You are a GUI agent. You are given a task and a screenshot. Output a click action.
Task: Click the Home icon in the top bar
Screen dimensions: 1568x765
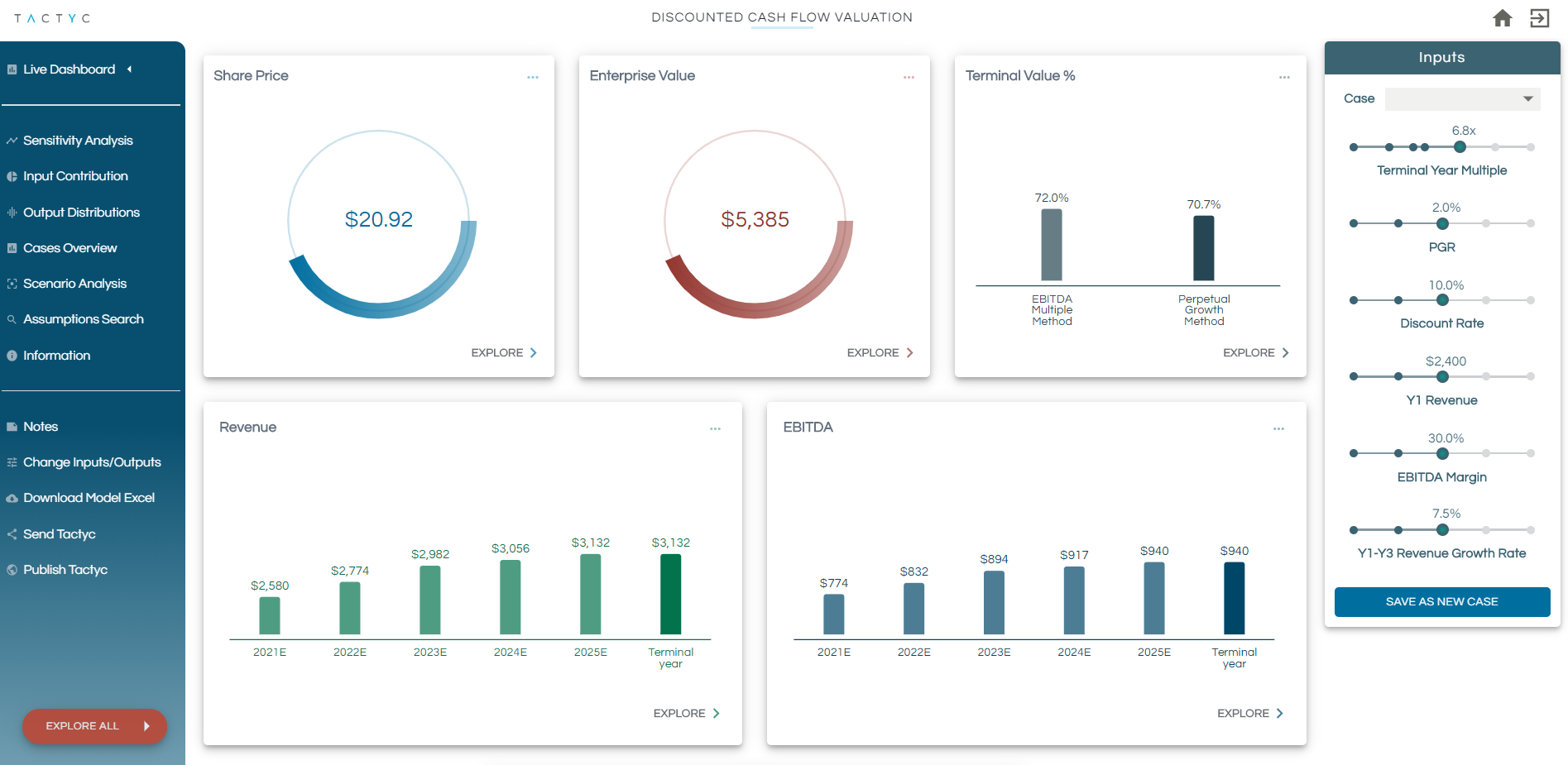[1502, 17]
